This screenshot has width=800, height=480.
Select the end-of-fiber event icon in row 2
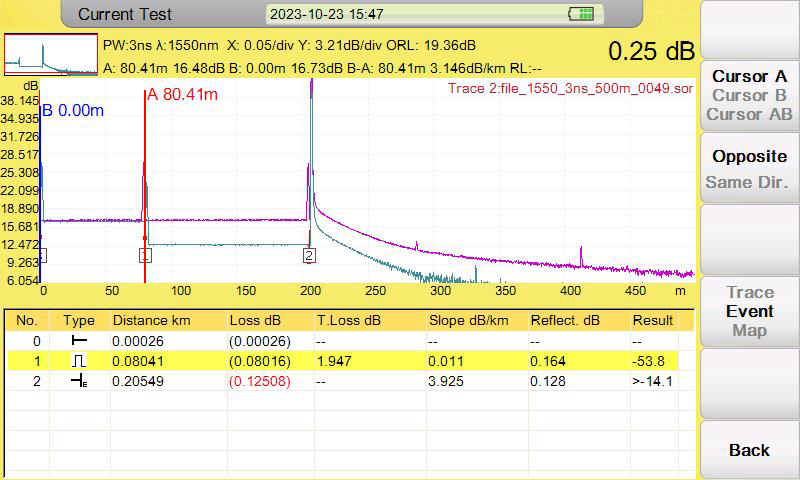point(79,381)
